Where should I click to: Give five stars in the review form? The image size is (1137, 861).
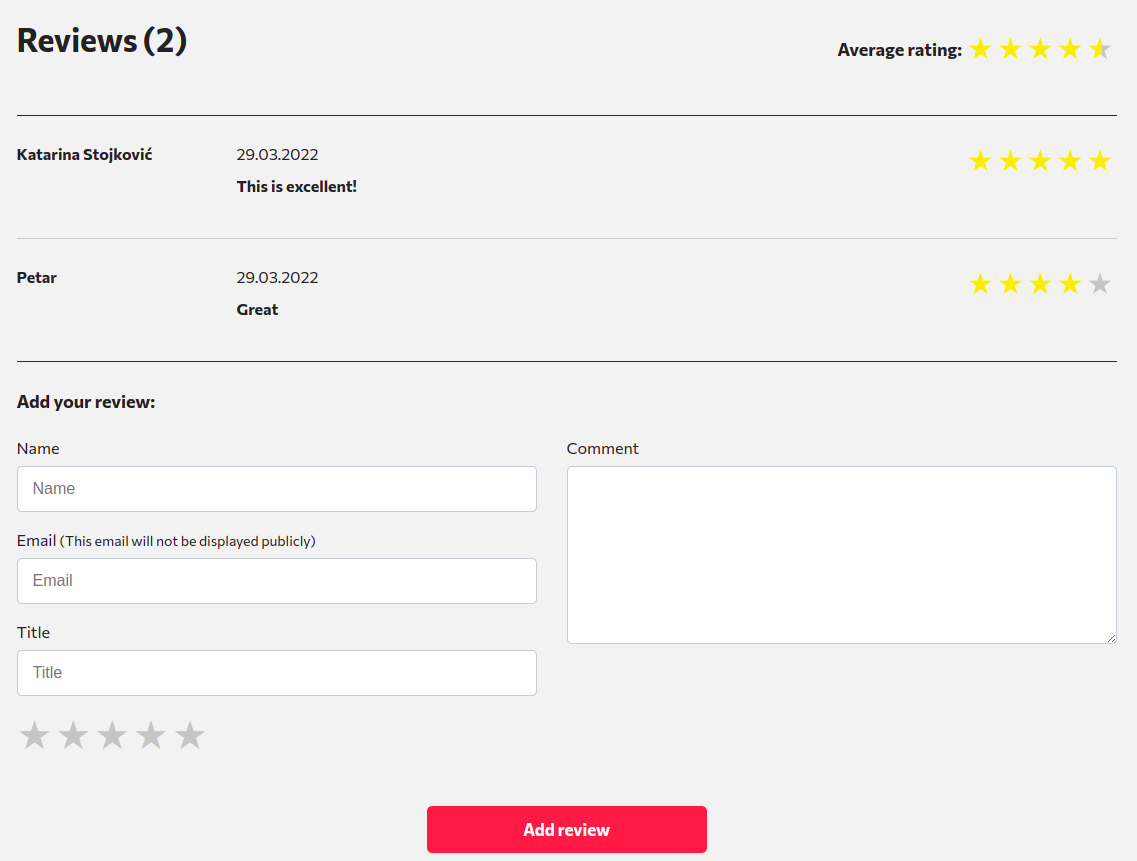pyautogui.click(x=190, y=736)
